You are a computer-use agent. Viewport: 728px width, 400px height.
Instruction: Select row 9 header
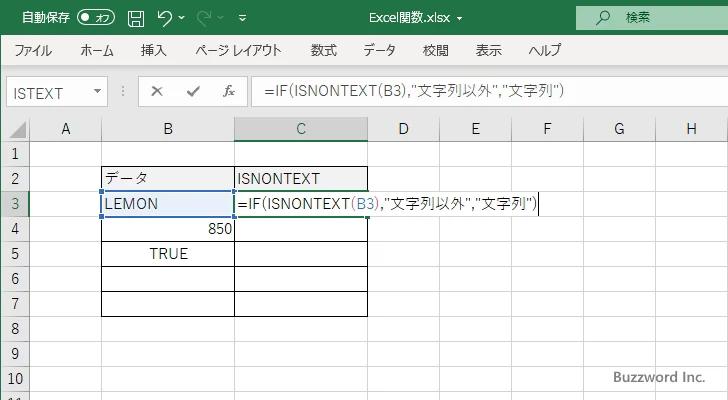(x=15, y=354)
